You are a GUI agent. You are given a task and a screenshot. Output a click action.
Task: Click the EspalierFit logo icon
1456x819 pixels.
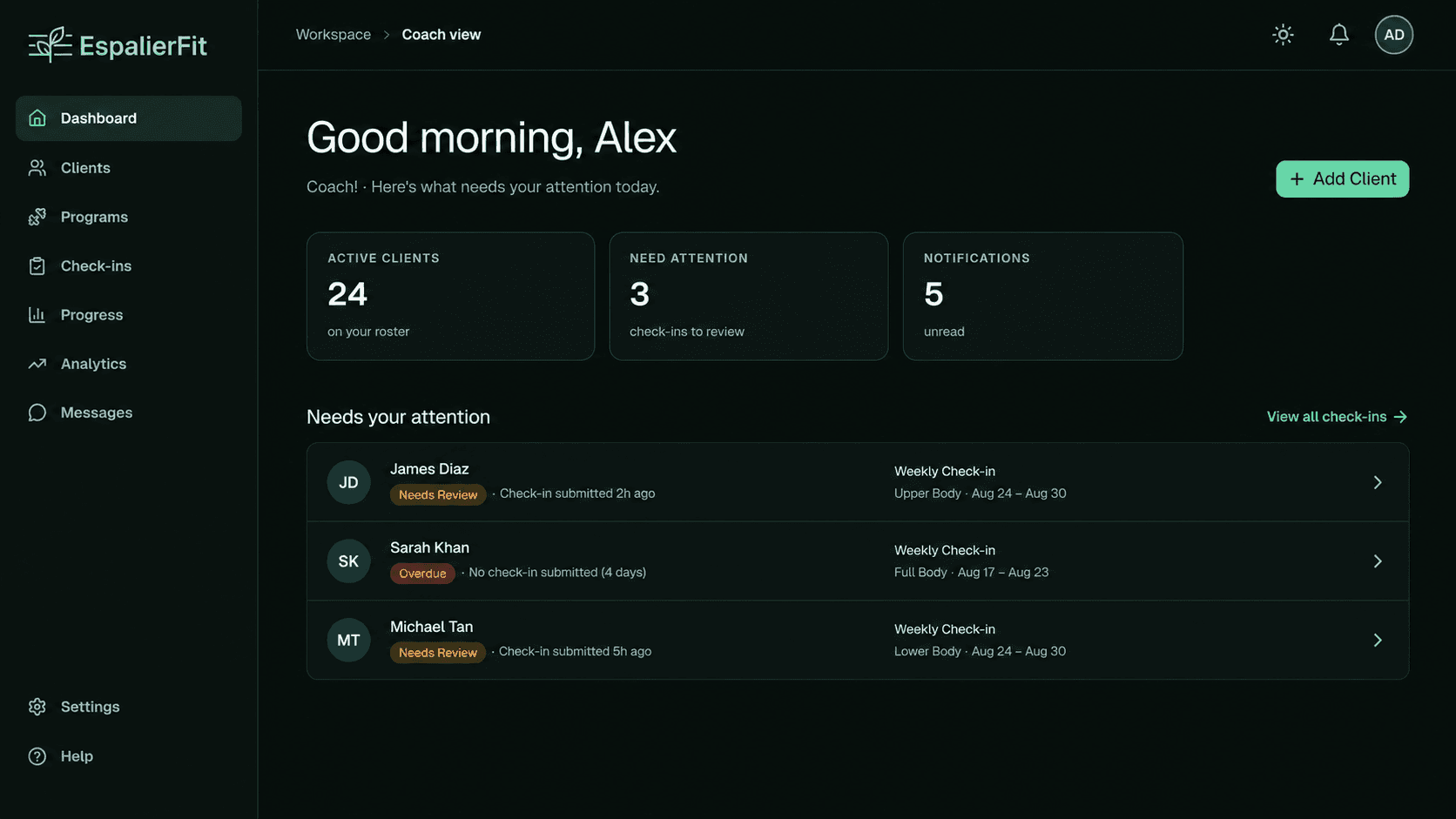[50, 44]
